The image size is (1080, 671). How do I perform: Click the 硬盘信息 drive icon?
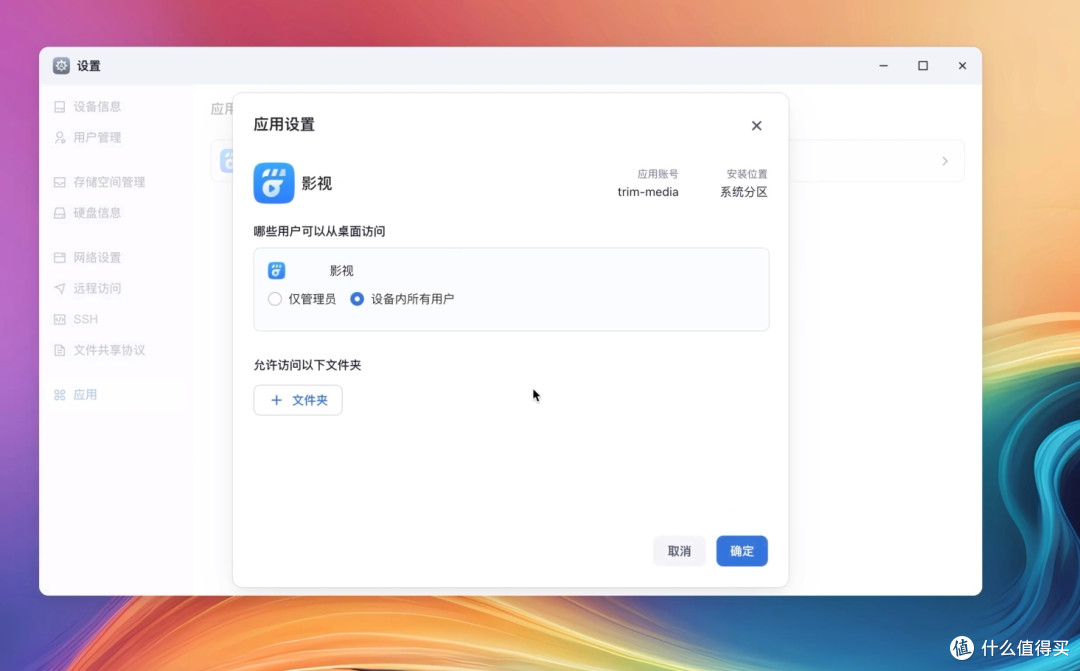(x=60, y=213)
